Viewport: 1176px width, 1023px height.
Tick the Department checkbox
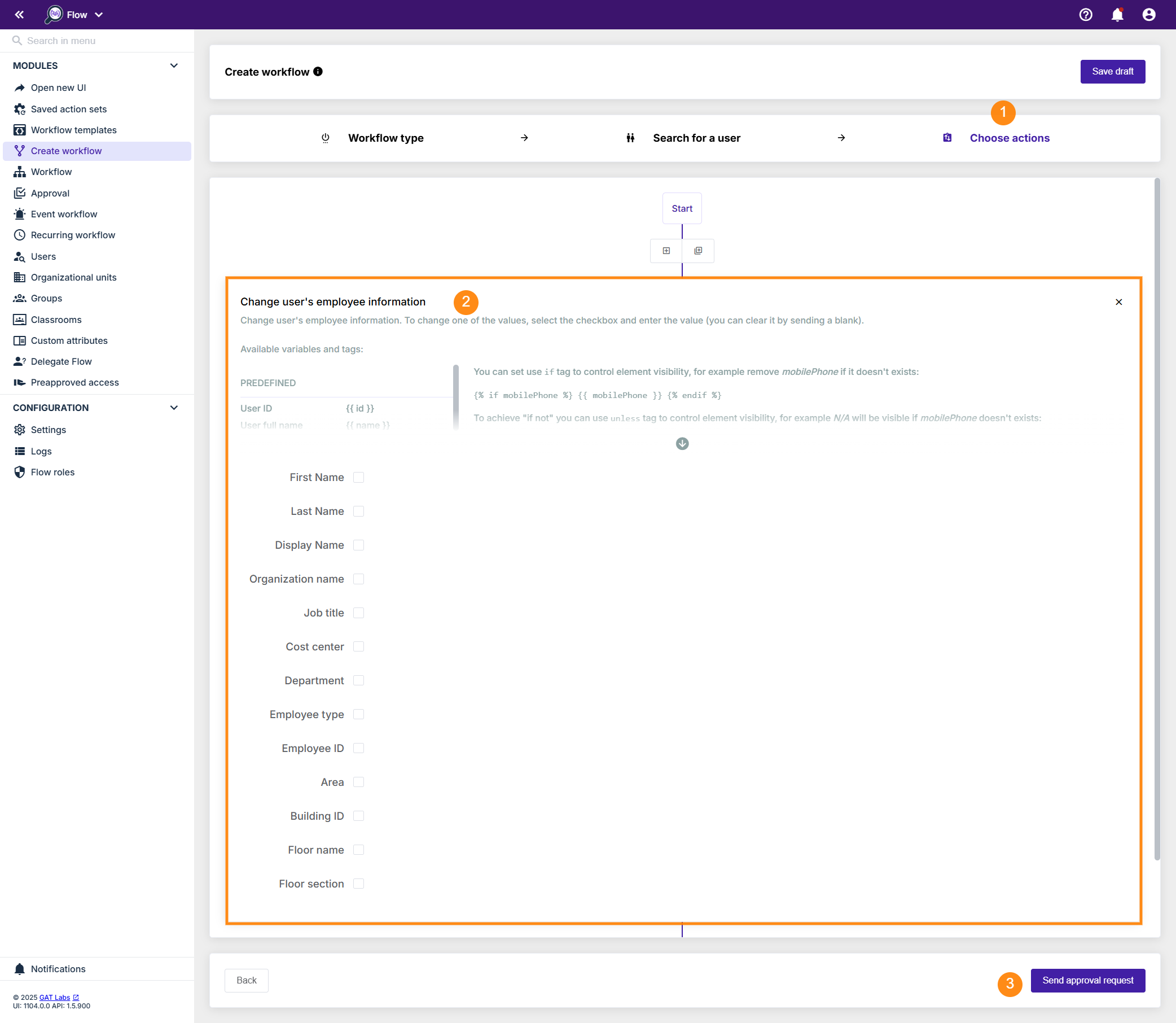[358, 680]
